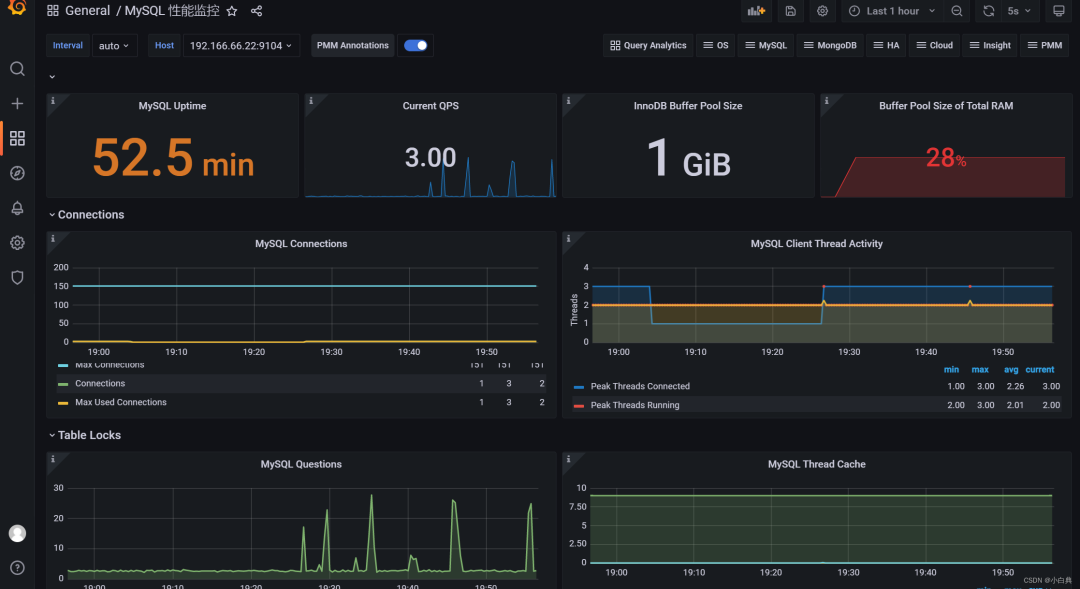Open the MongoDB dashboards menu

click(x=830, y=45)
